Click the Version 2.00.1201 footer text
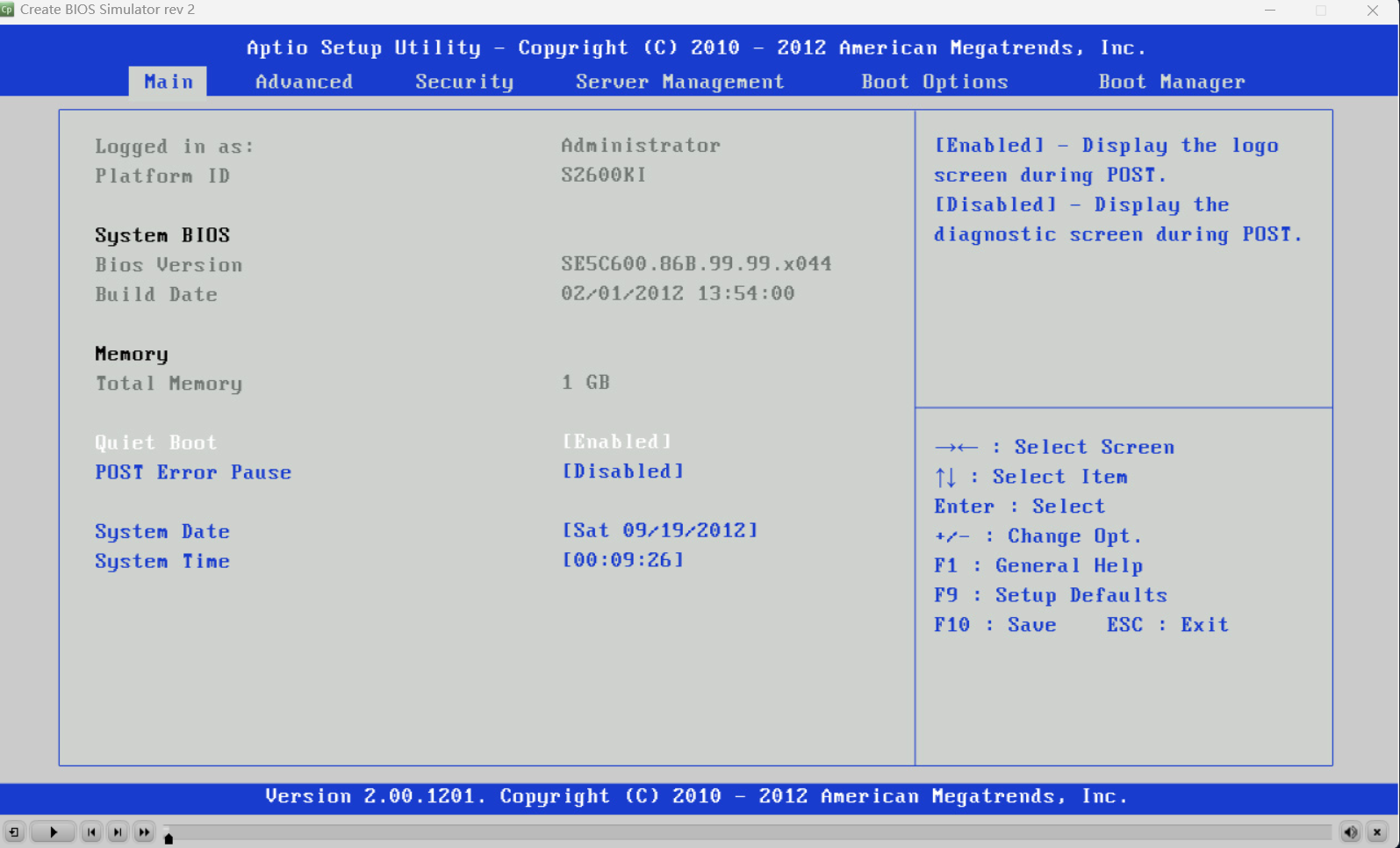Viewport: 1400px width, 848px height. tap(697, 796)
